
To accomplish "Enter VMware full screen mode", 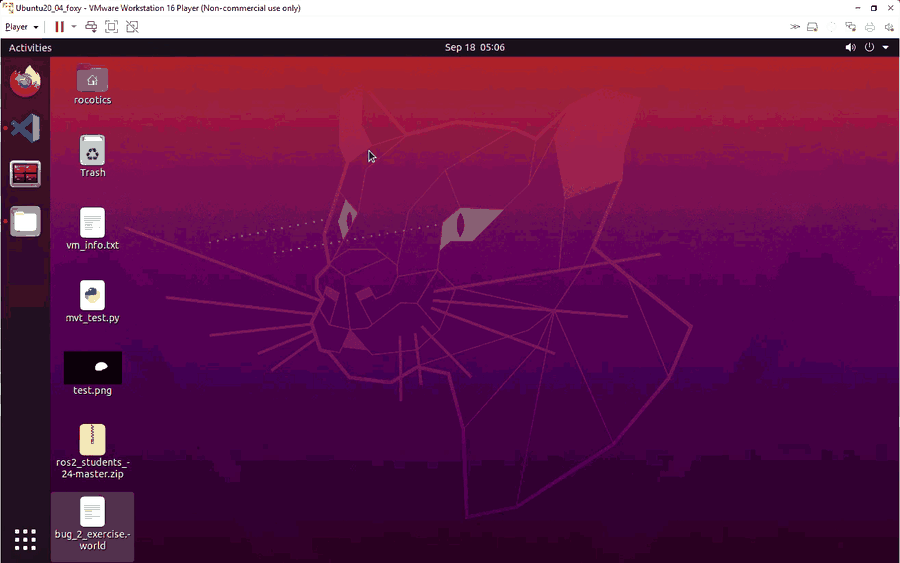I will pos(111,27).
